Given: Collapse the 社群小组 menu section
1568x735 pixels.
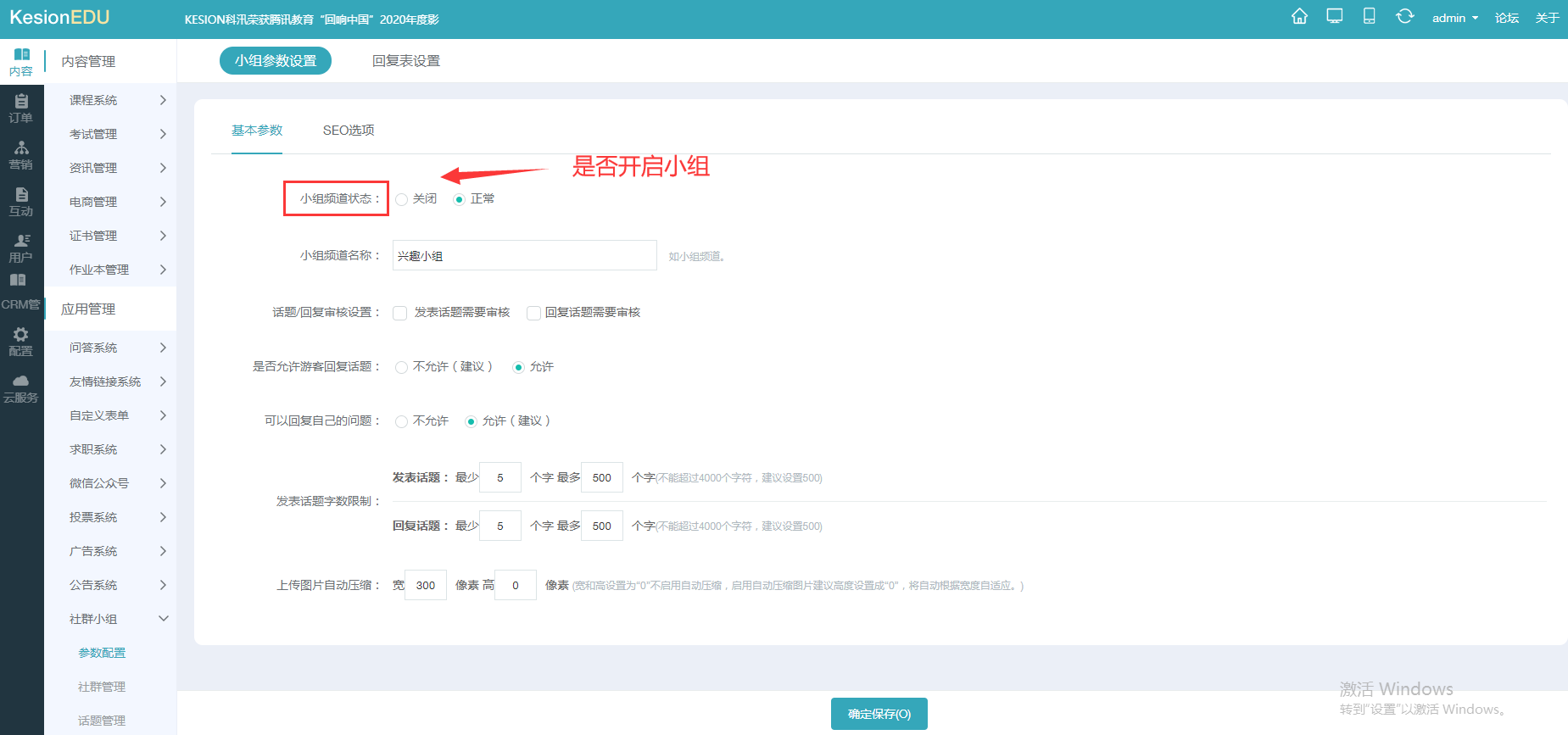Looking at the screenshot, I should click(x=117, y=619).
